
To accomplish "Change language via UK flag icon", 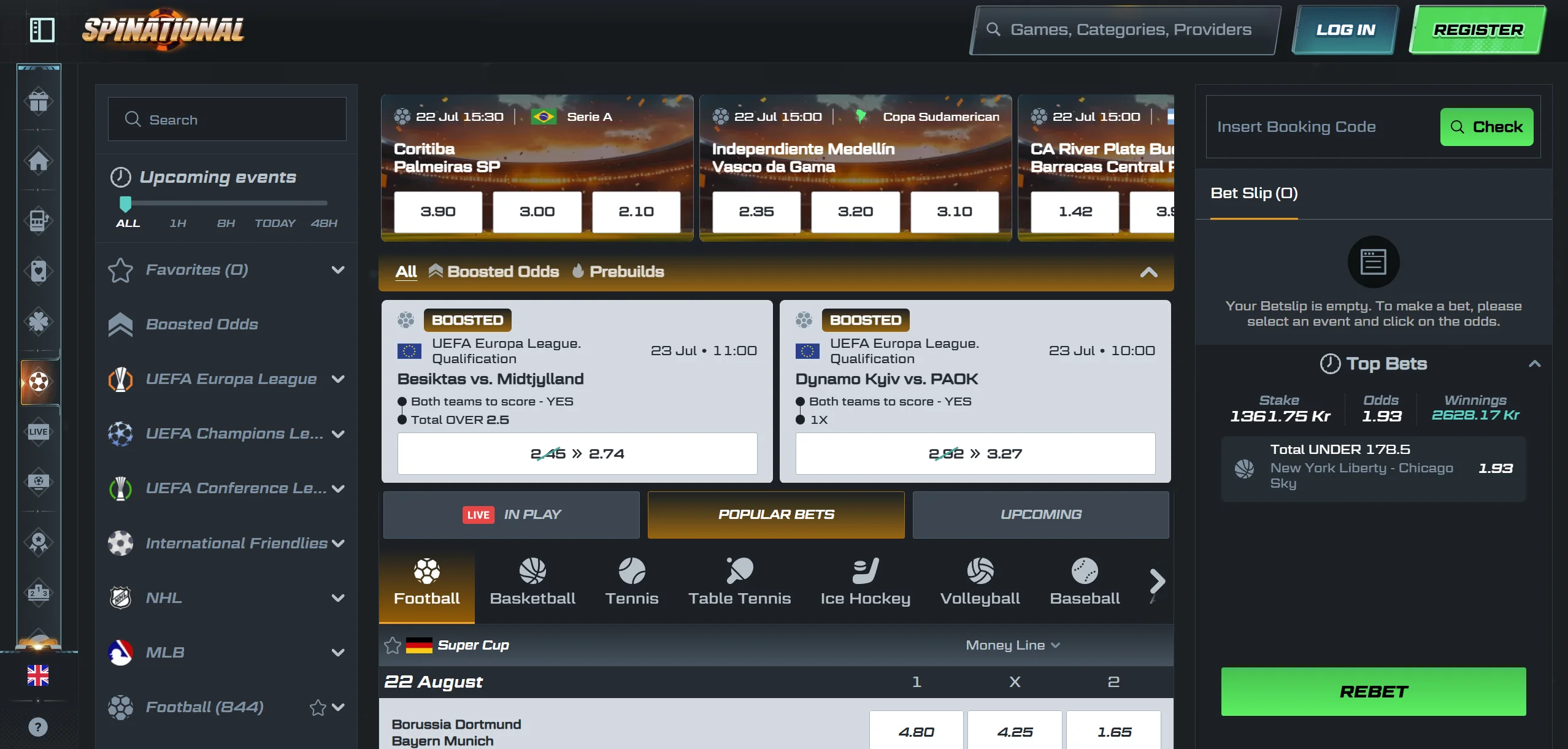I will 38,675.
